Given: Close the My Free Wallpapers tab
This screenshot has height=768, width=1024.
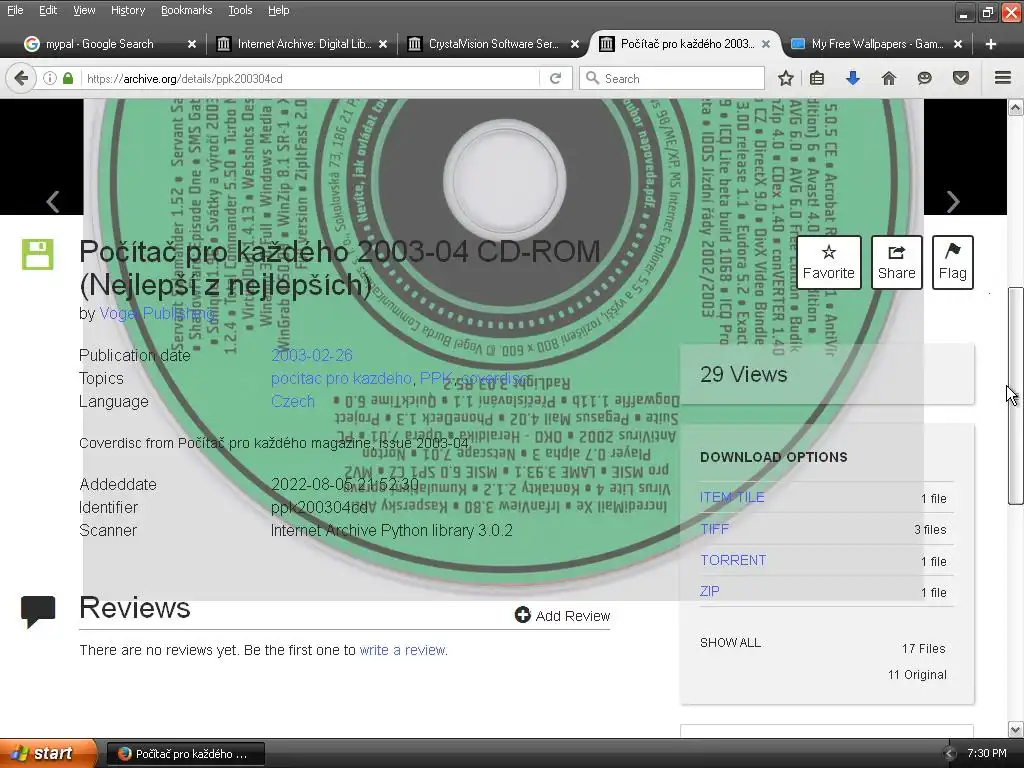Looking at the screenshot, I should click(958, 44).
